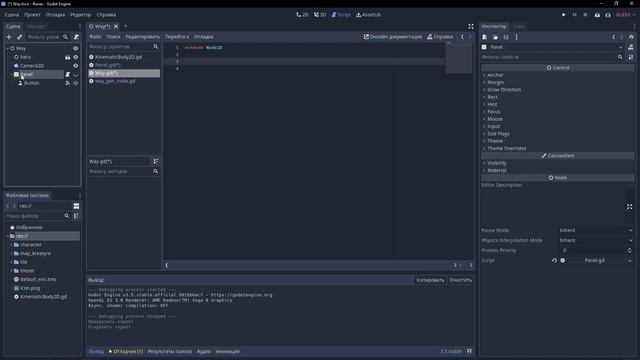Image resolution: width=640 pixels, height=360 pixels.
Task: Expand the bottom panel with the toggle icon
Action: (469, 351)
